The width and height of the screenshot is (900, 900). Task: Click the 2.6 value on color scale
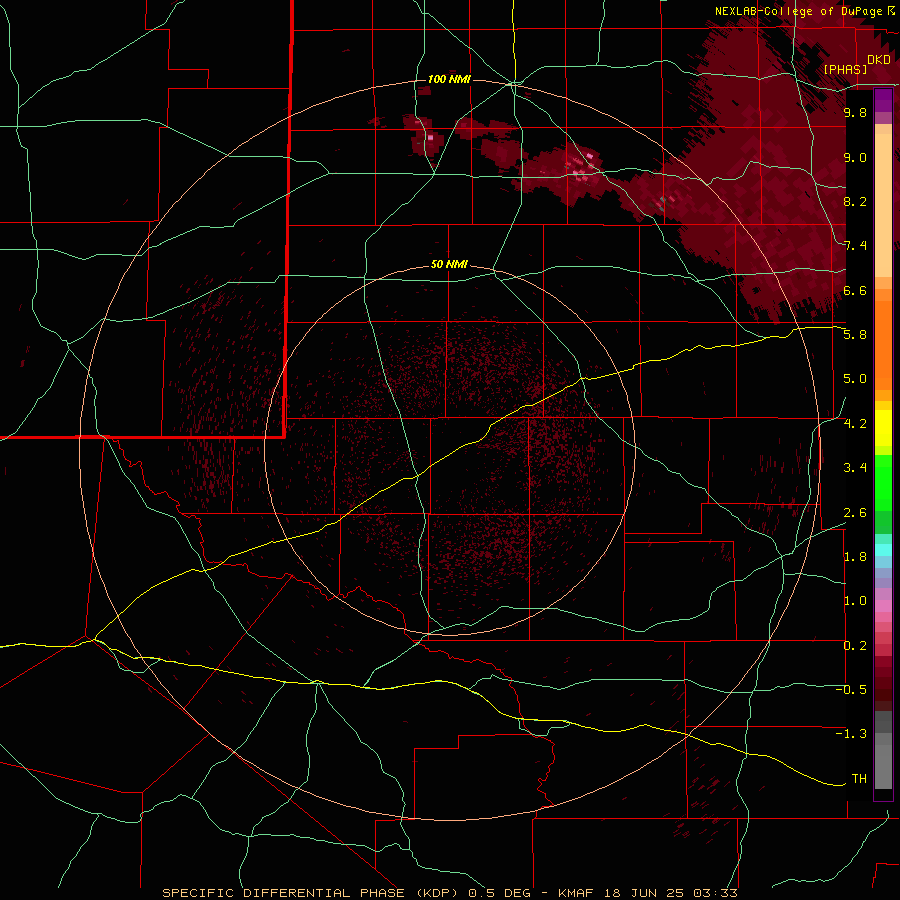pos(855,513)
